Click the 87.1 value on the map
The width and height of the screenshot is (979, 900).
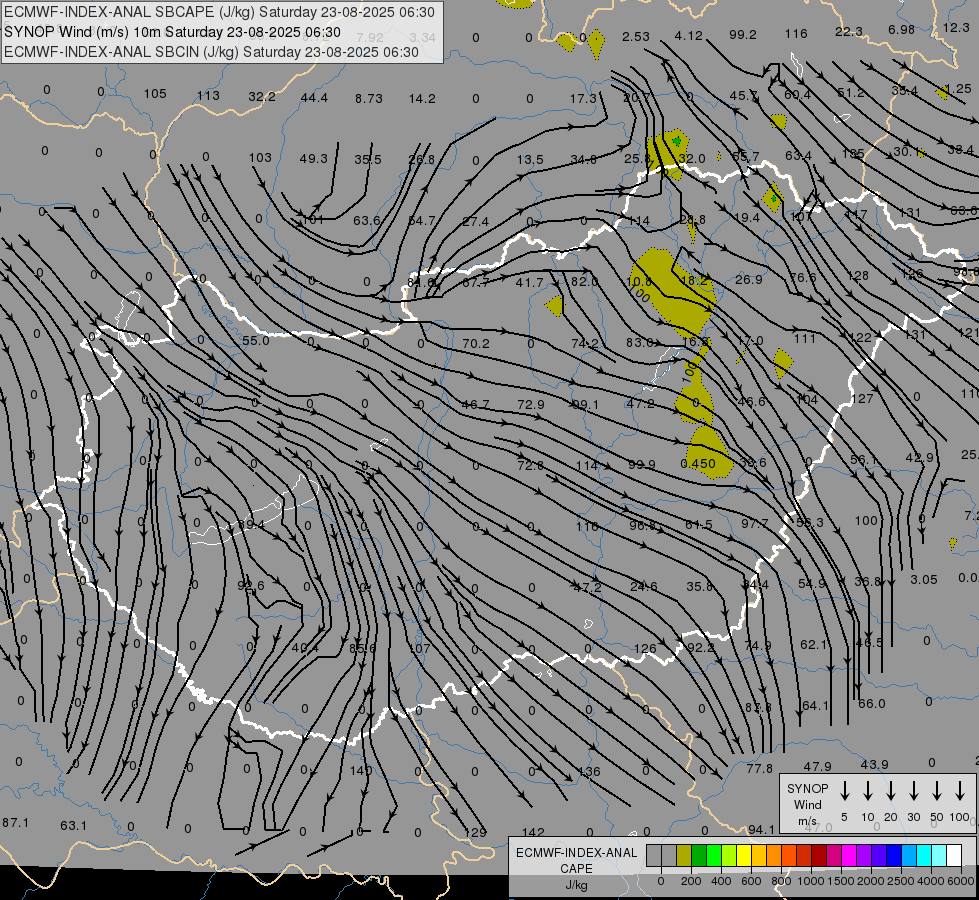coord(15,823)
